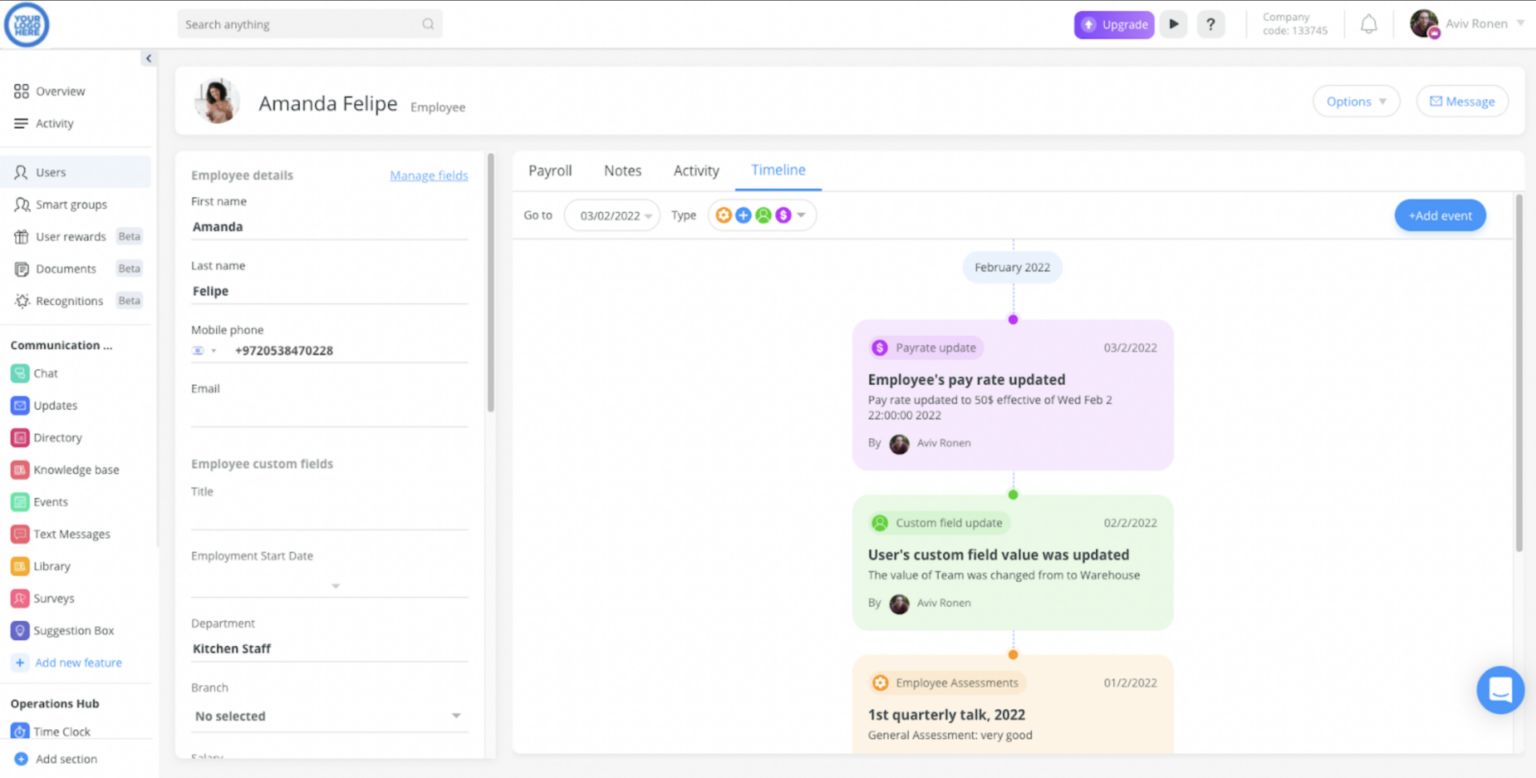Viewport: 1536px width, 778px height.
Task: Open notifications via the bell icon
Action: 1369,23
